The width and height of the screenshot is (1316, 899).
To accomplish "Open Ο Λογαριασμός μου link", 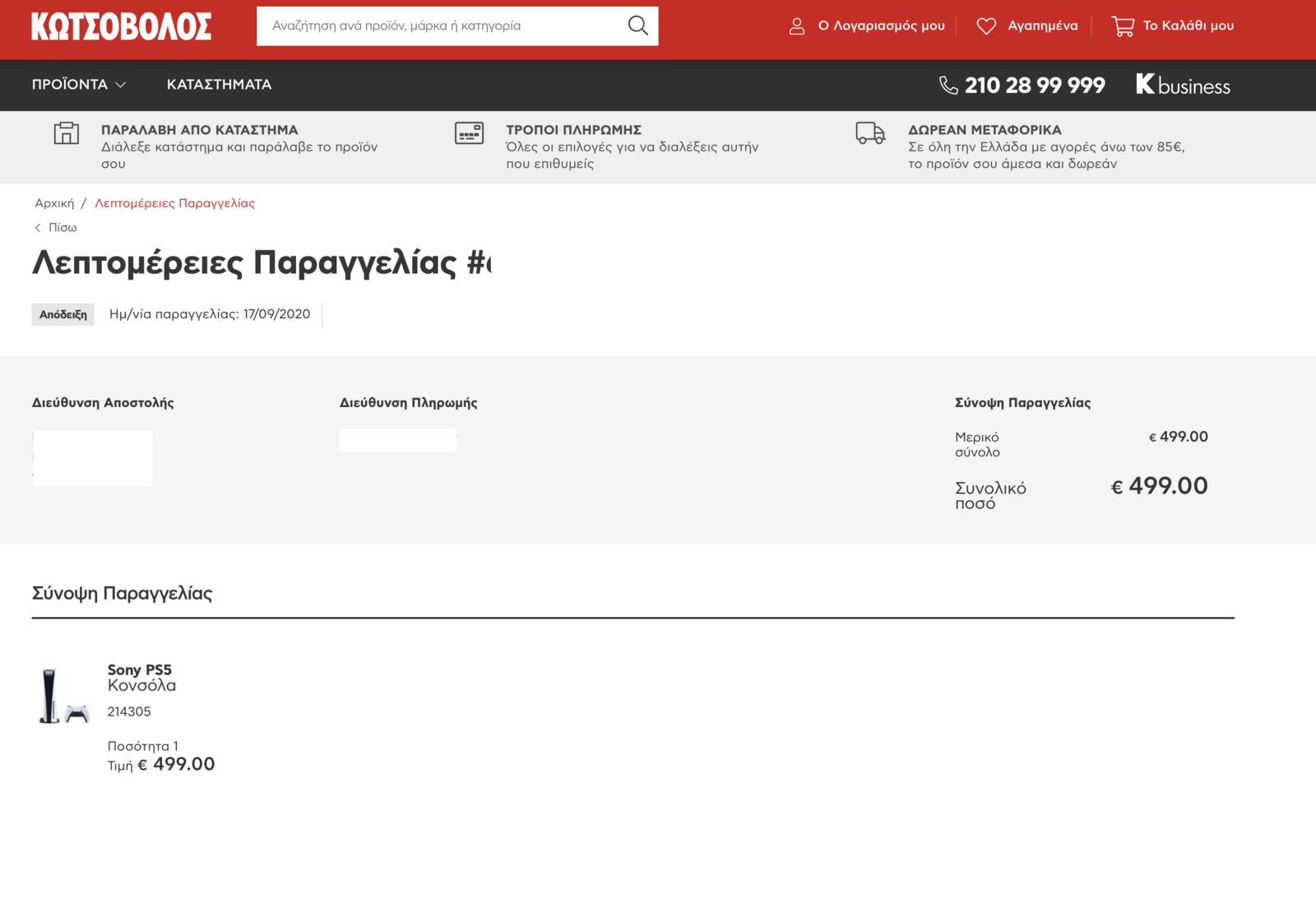I will click(x=881, y=26).
